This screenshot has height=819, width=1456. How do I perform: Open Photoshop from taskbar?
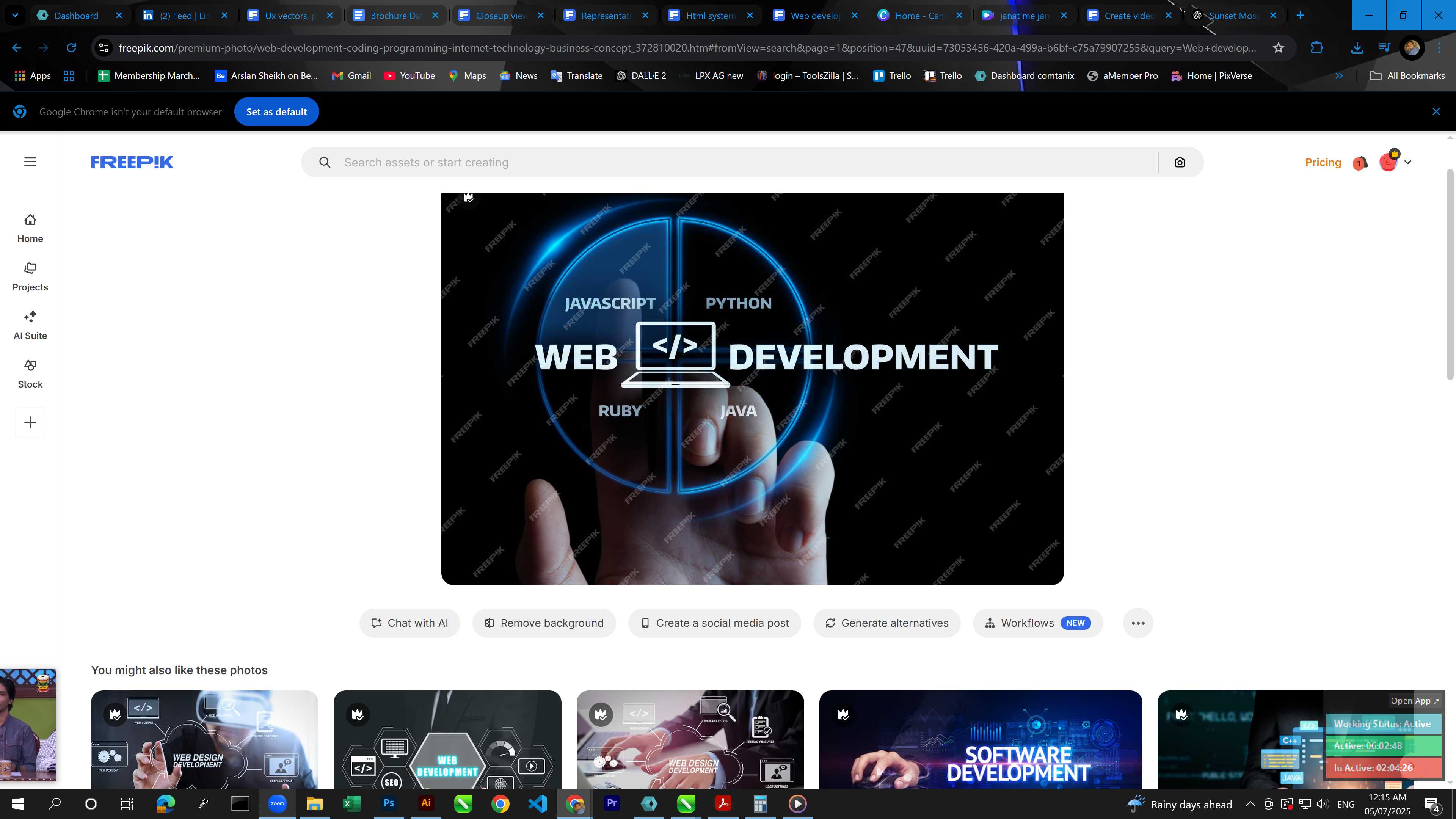[389, 803]
